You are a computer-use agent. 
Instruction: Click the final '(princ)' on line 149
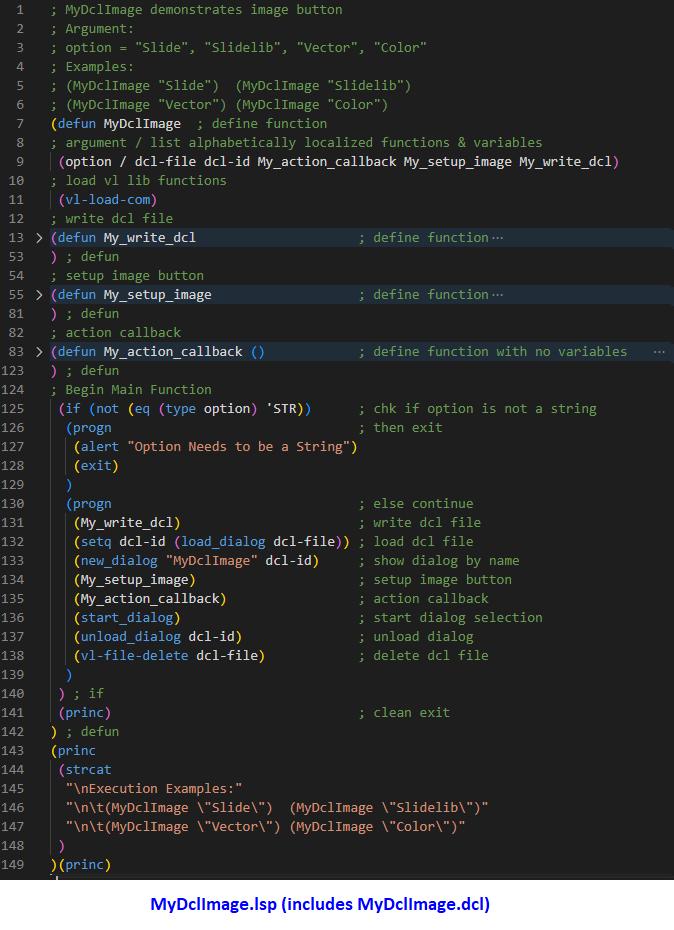pos(84,865)
